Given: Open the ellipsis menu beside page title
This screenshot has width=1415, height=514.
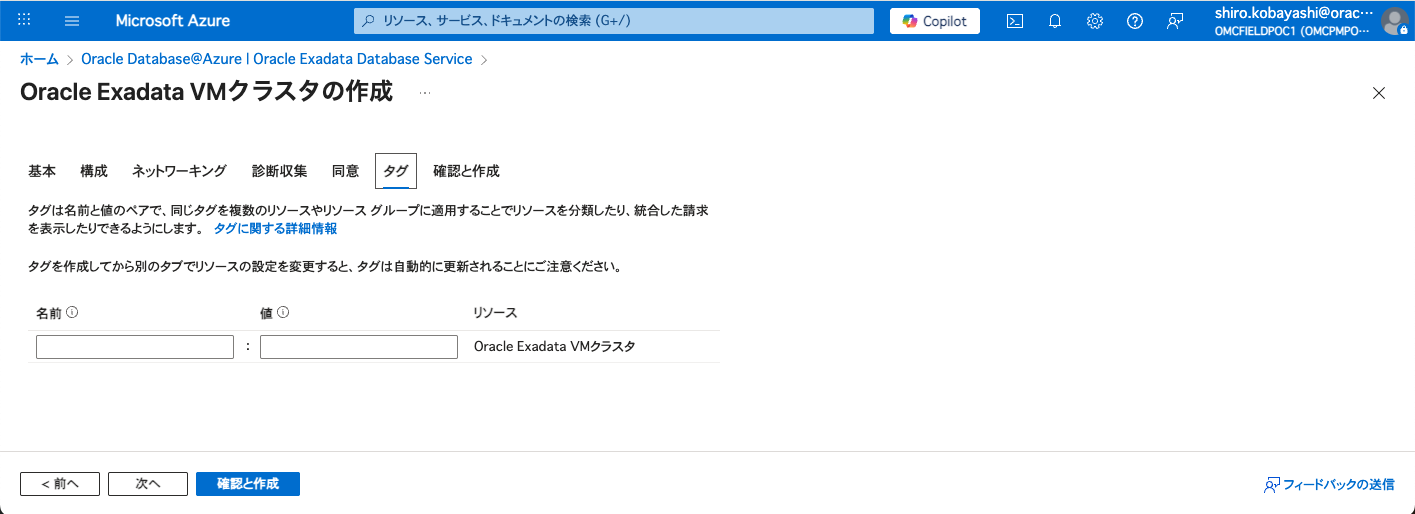Looking at the screenshot, I should [425, 92].
